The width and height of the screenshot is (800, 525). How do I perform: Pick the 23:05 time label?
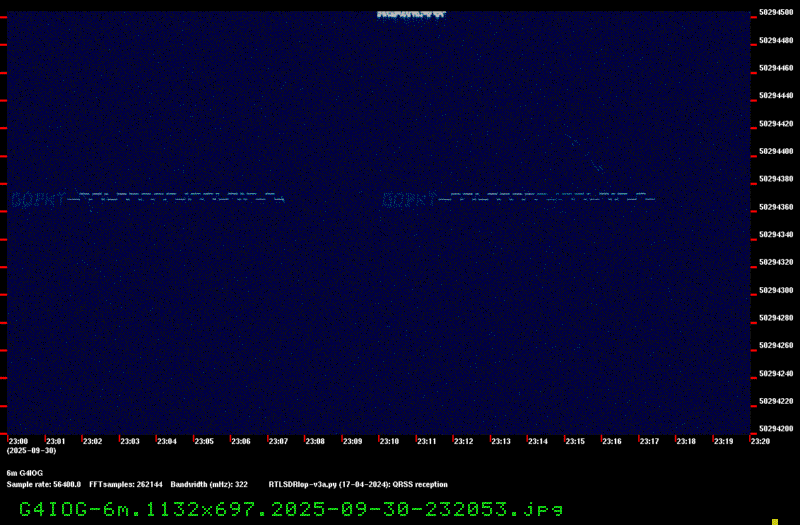pyautogui.click(x=204, y=441)
